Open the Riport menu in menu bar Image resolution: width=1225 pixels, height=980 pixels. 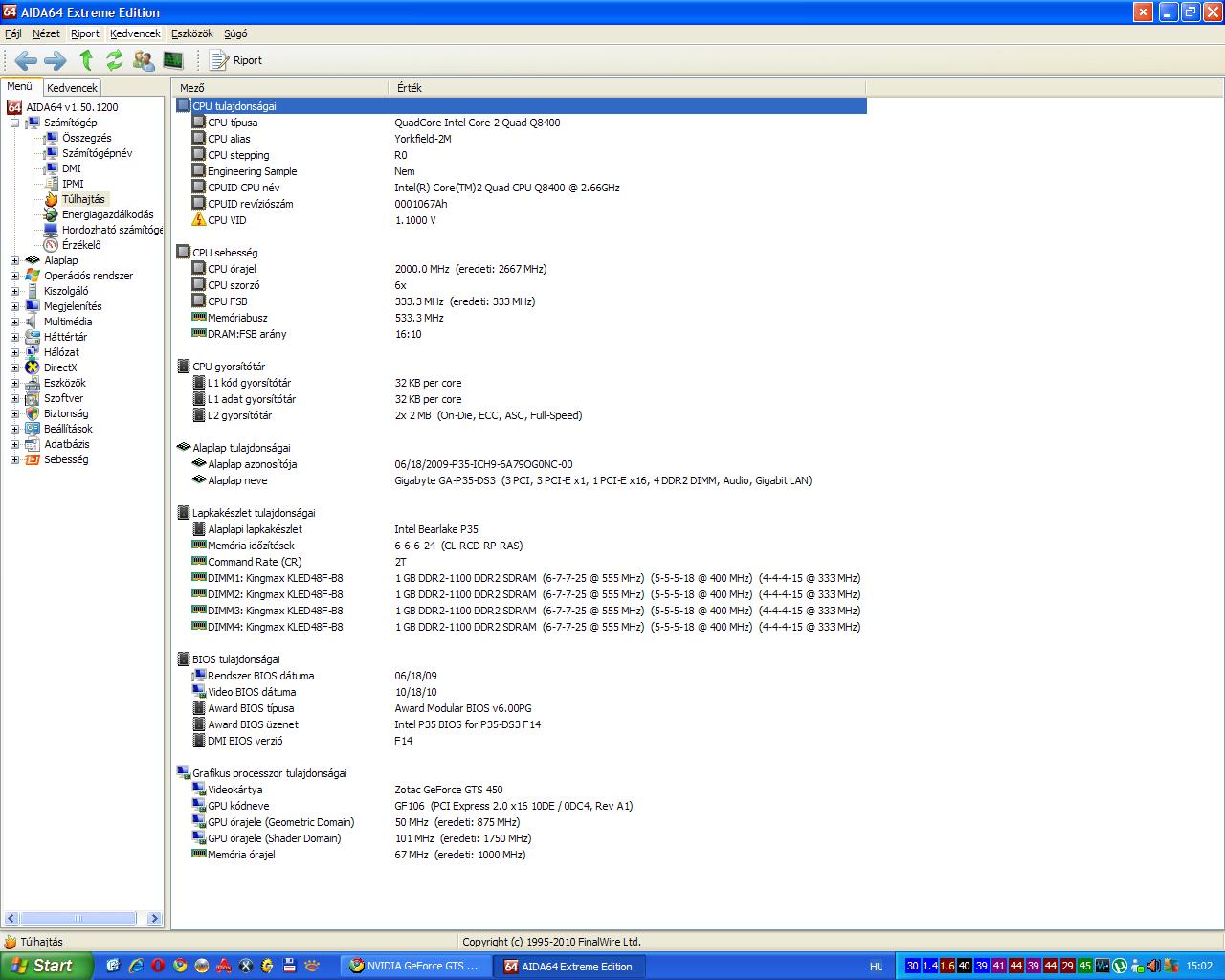(85, 33)
